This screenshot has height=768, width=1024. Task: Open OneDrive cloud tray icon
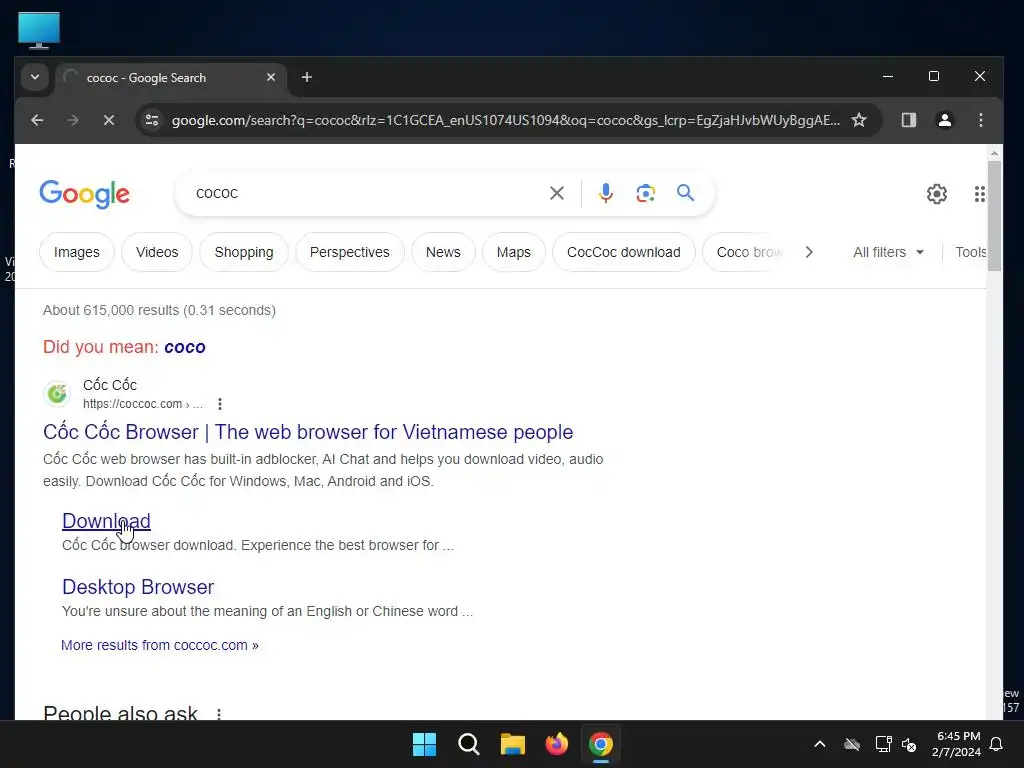tap(852, 744)
